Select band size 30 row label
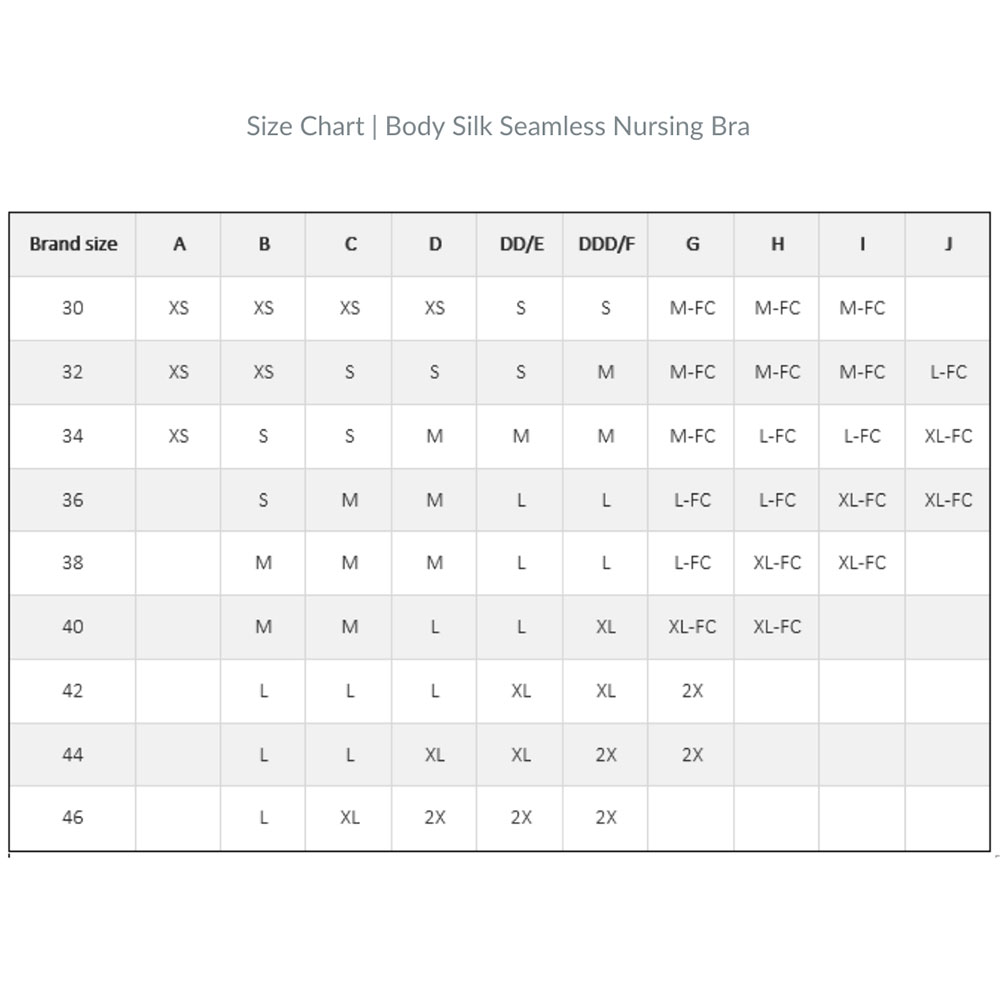The image size is (1000, 1000). (x=73, y=308)
